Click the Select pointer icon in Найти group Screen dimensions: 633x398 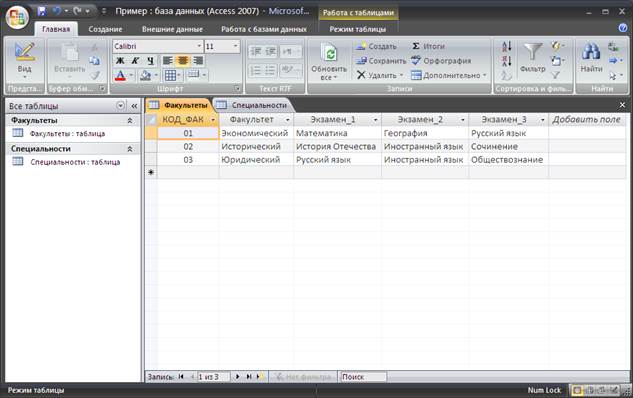click(x=615, y=75)
